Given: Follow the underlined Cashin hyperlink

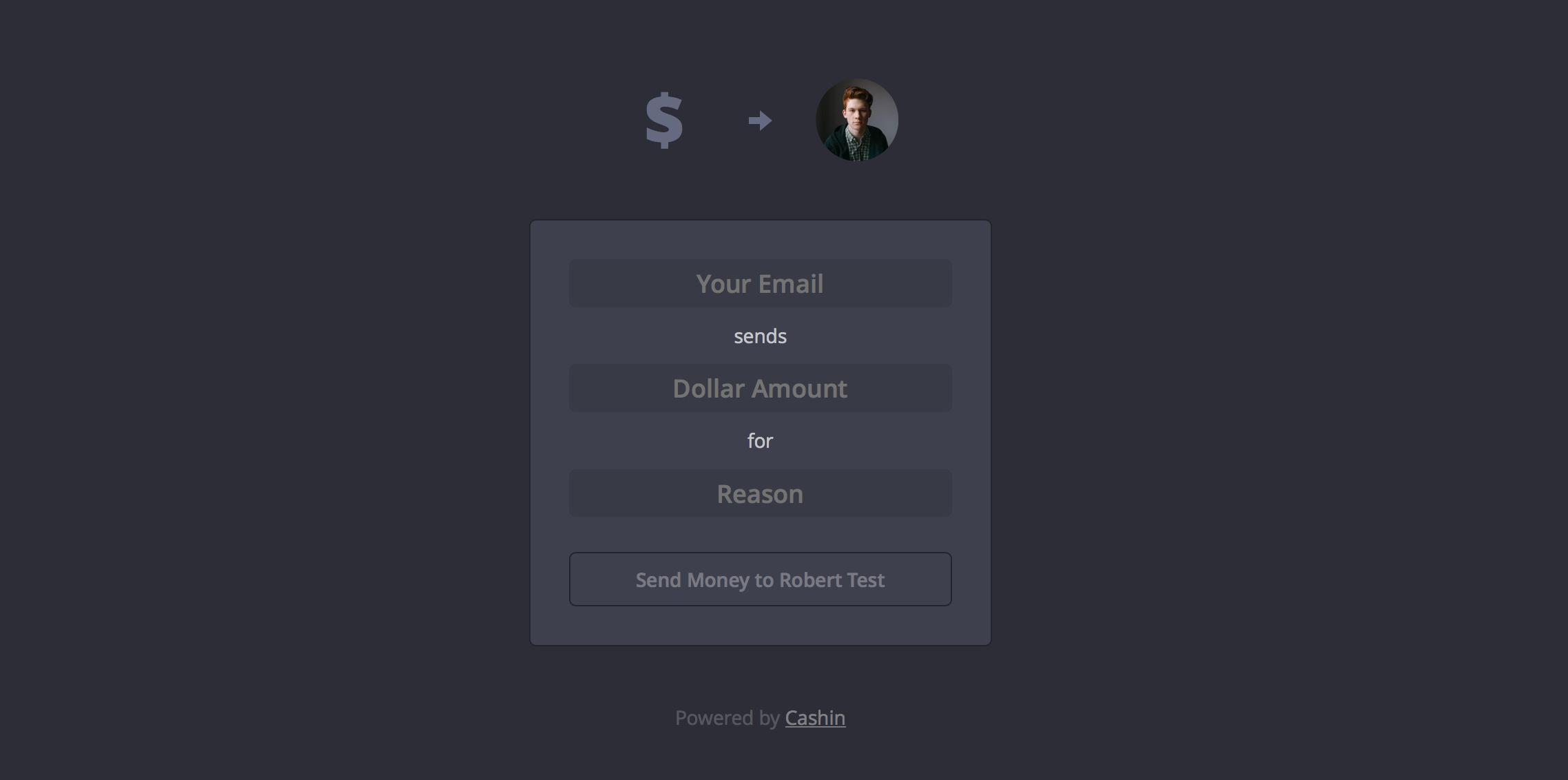Looking at the screenshot, I should pos(815,718).
